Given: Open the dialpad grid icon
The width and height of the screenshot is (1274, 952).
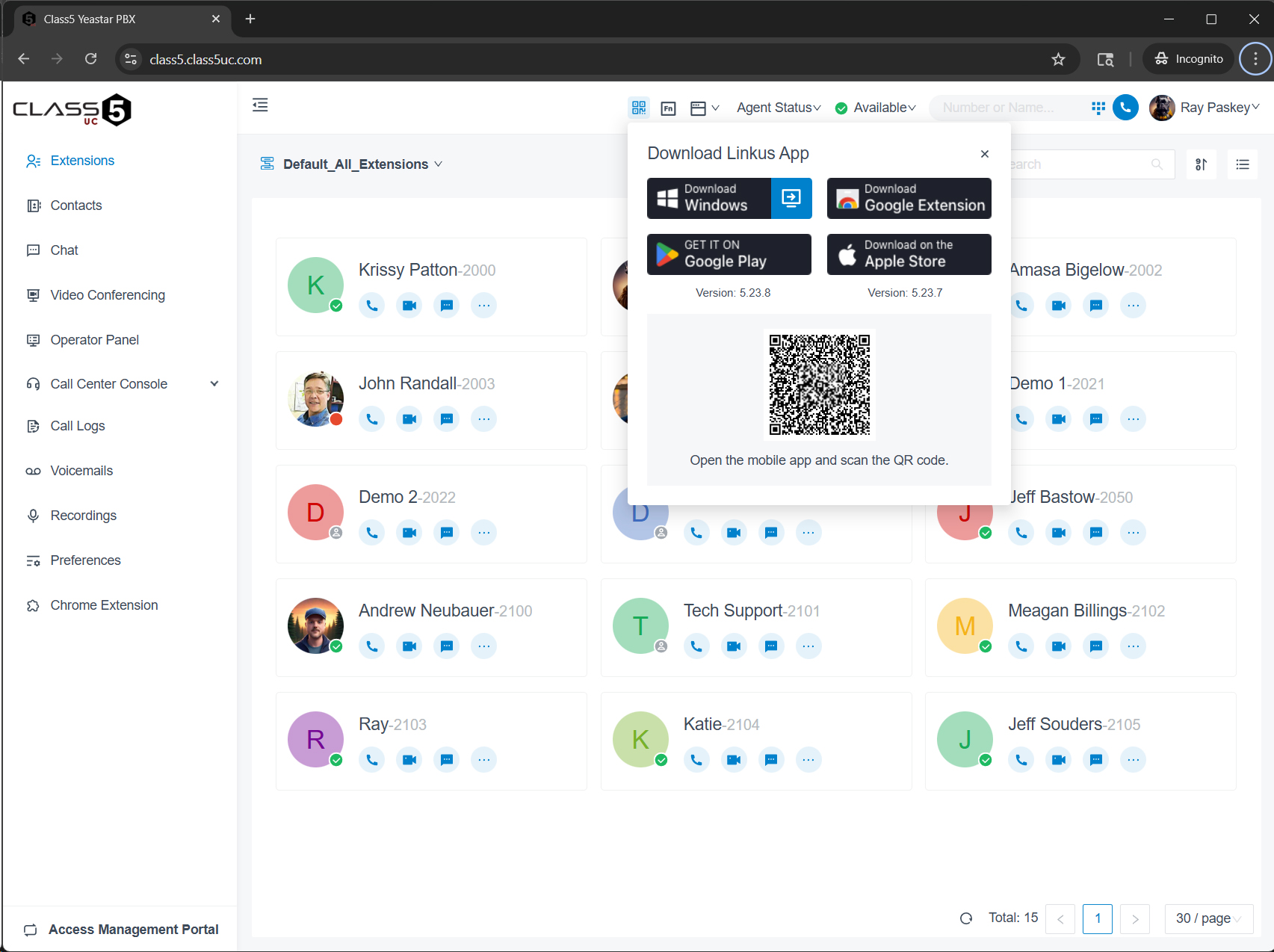Looking at the screenshot, I should click(x=1098, y=108).
